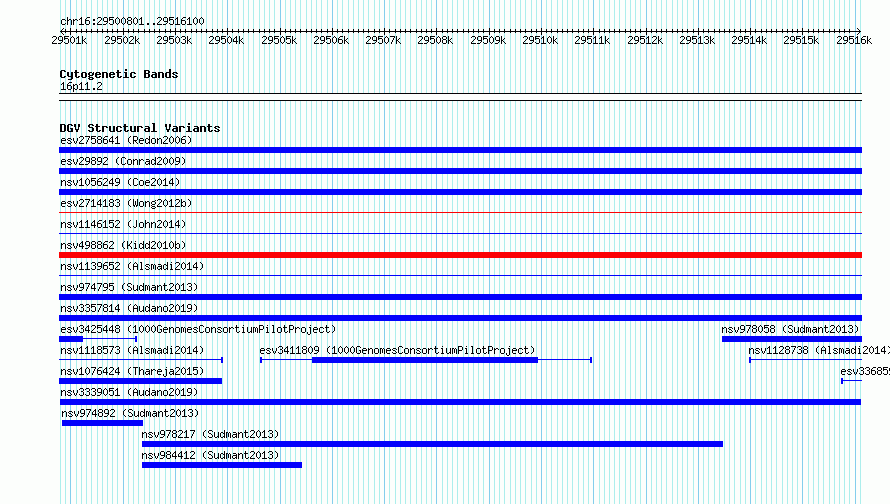Screen dimensions: 890x504
Task: Open variant nsv1076424 (Thareja2015) label
Action: pos(132,371)
